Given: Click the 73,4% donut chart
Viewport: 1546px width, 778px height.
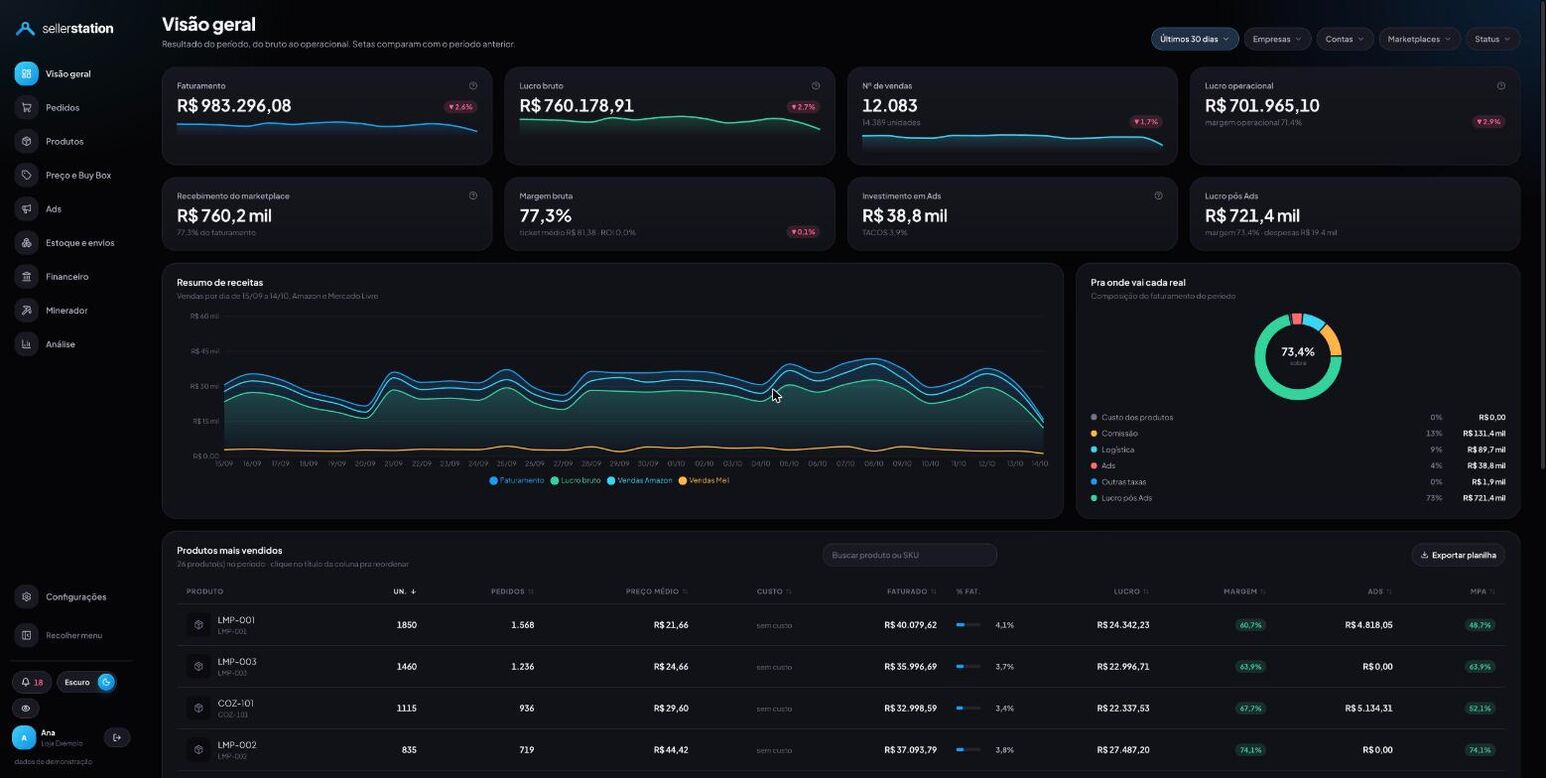Looking at the screenshot, I should (x=1298, y=356).
